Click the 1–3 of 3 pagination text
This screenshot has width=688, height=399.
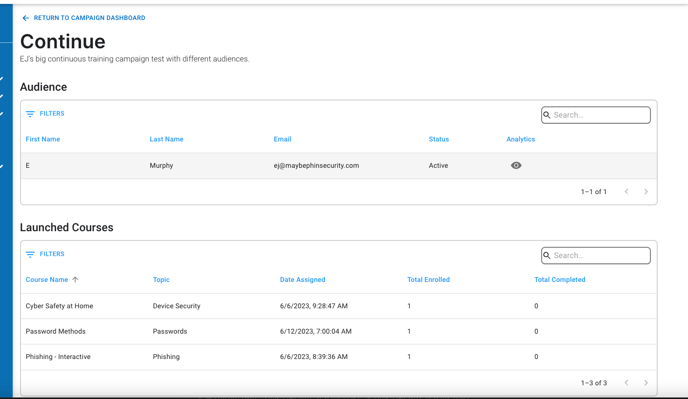tap(594, 383)
